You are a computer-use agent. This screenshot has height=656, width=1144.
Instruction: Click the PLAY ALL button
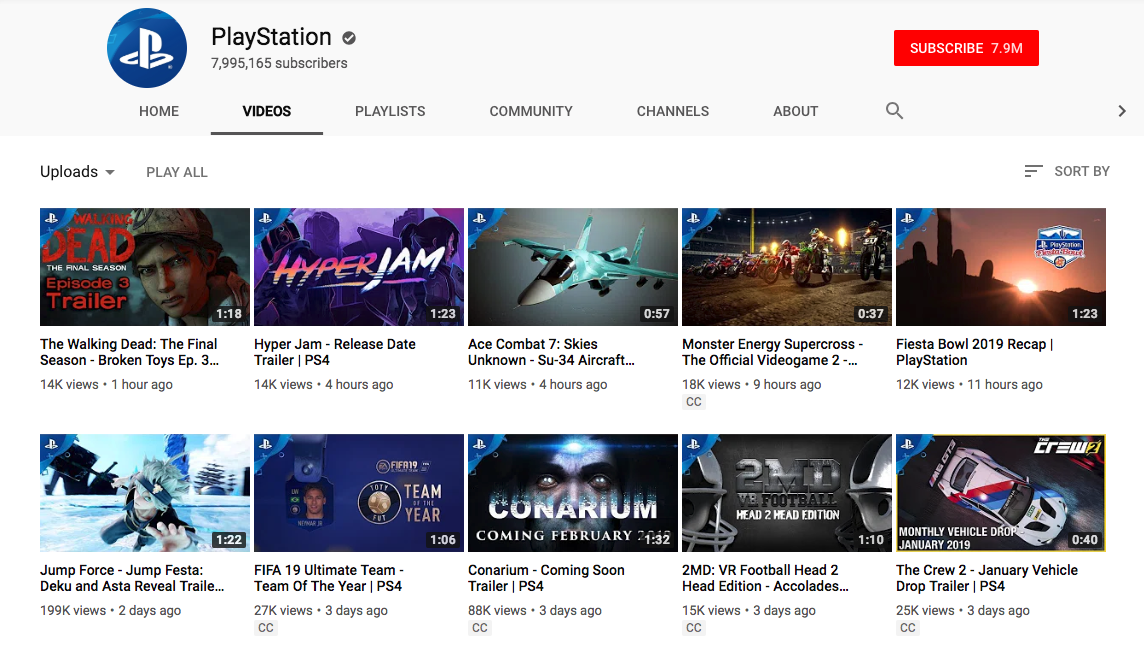click(177, 172)
